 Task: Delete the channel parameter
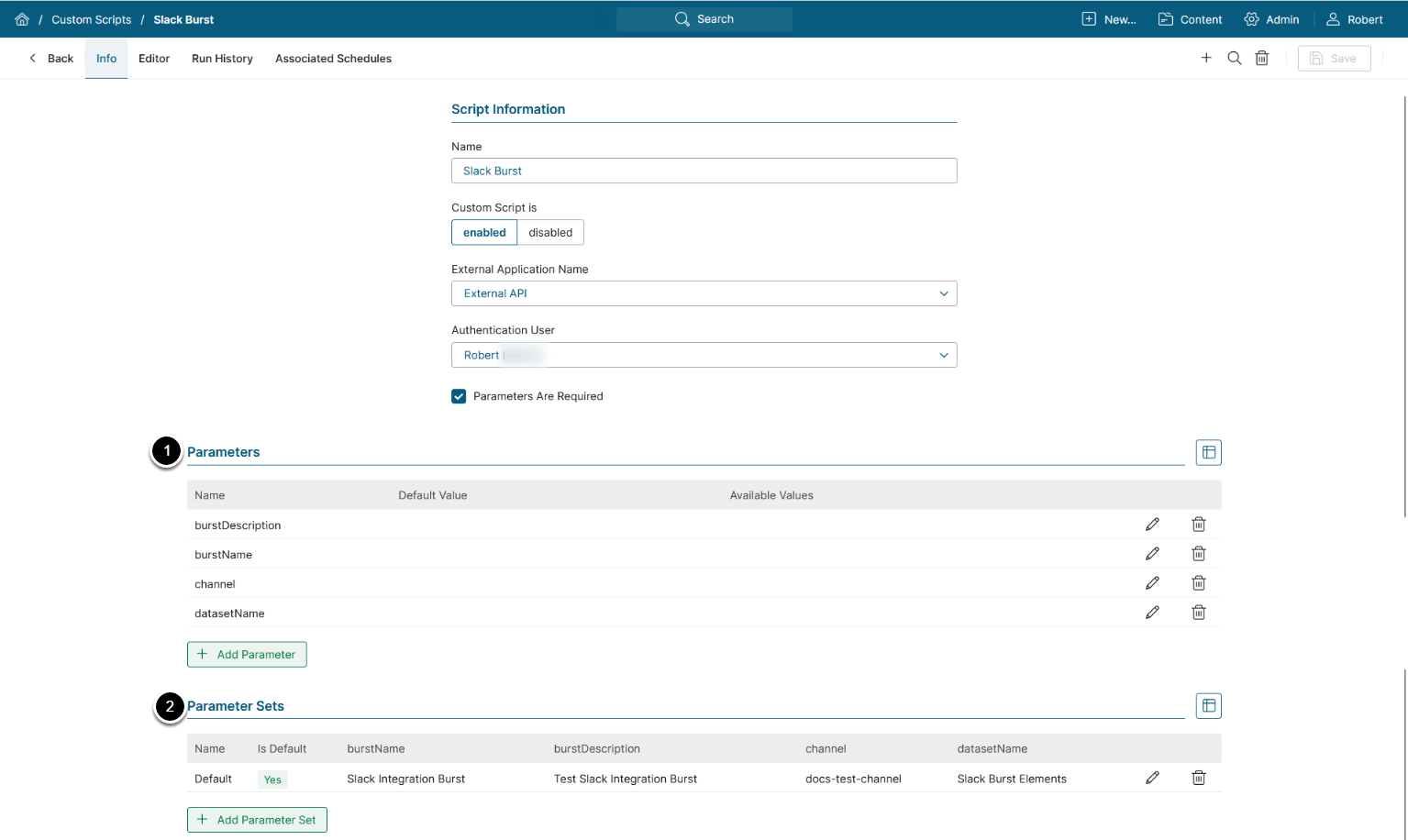[1198, 583]
